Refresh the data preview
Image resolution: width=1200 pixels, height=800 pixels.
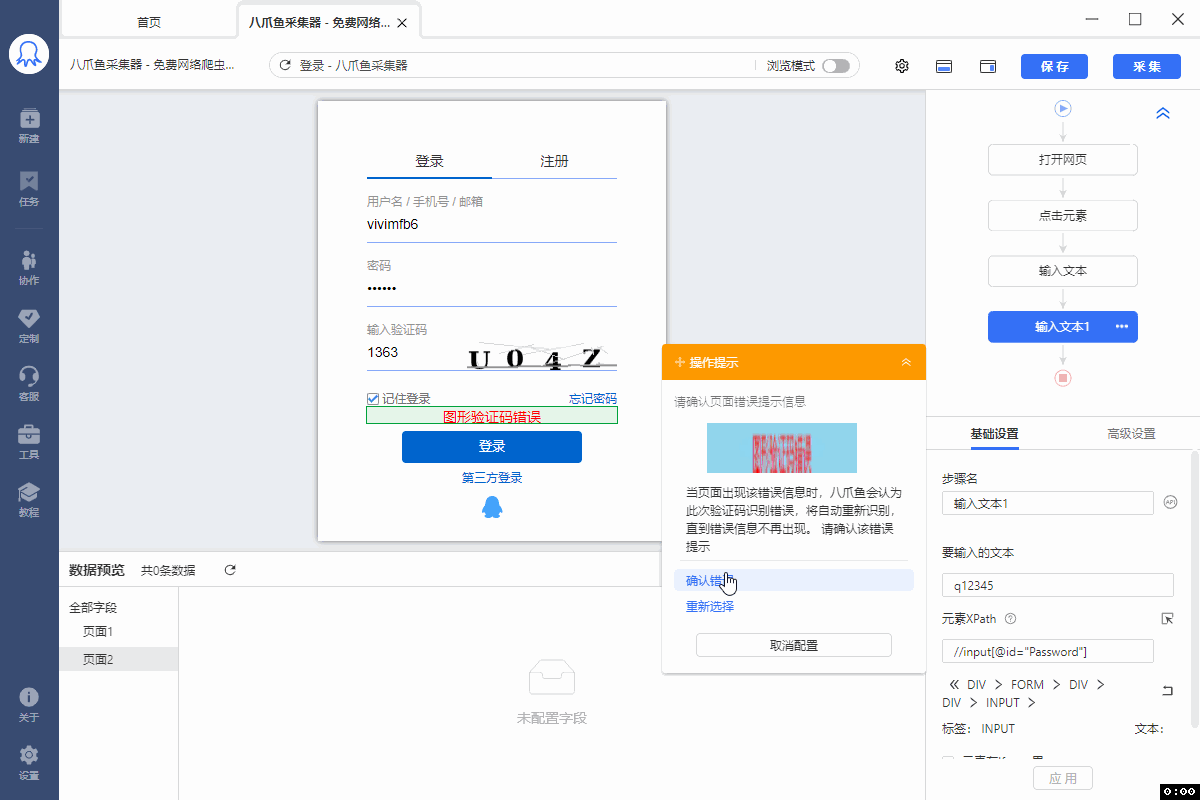[230, 570]
